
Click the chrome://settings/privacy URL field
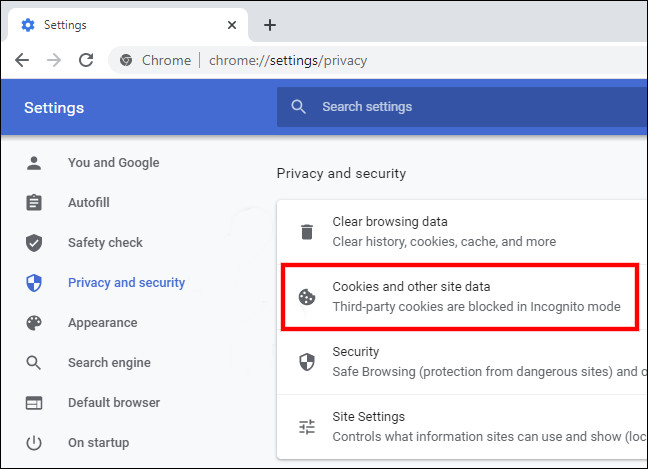click(x=288, y=61)
